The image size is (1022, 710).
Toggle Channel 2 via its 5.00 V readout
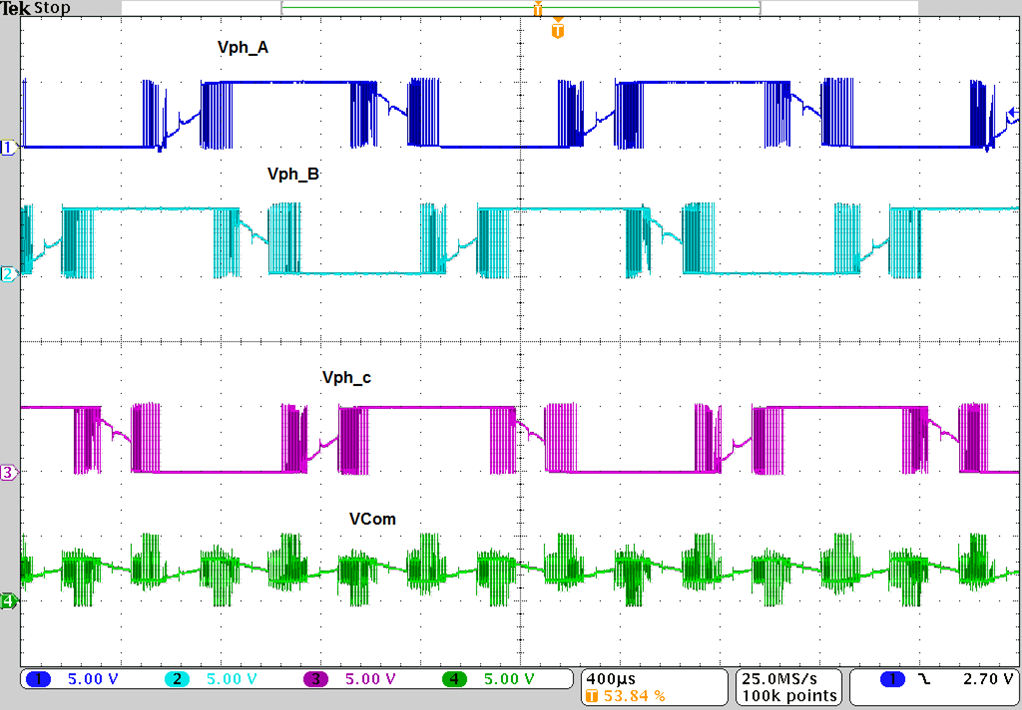230,679
